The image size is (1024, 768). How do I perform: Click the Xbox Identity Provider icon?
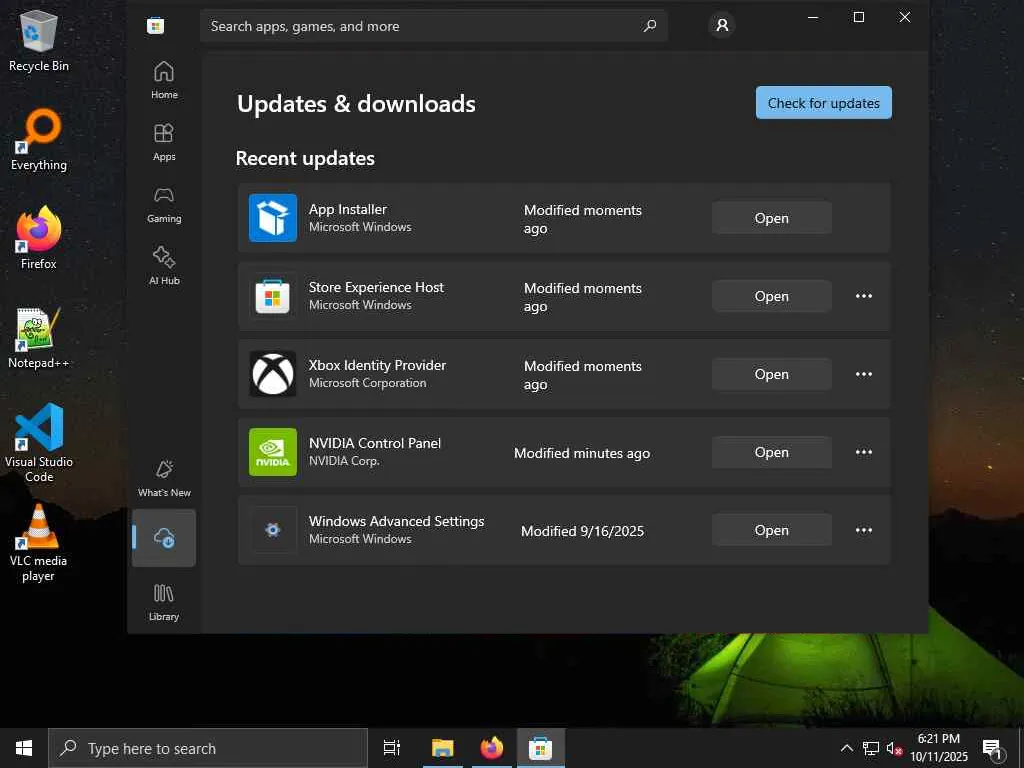[x=272, y=374]
